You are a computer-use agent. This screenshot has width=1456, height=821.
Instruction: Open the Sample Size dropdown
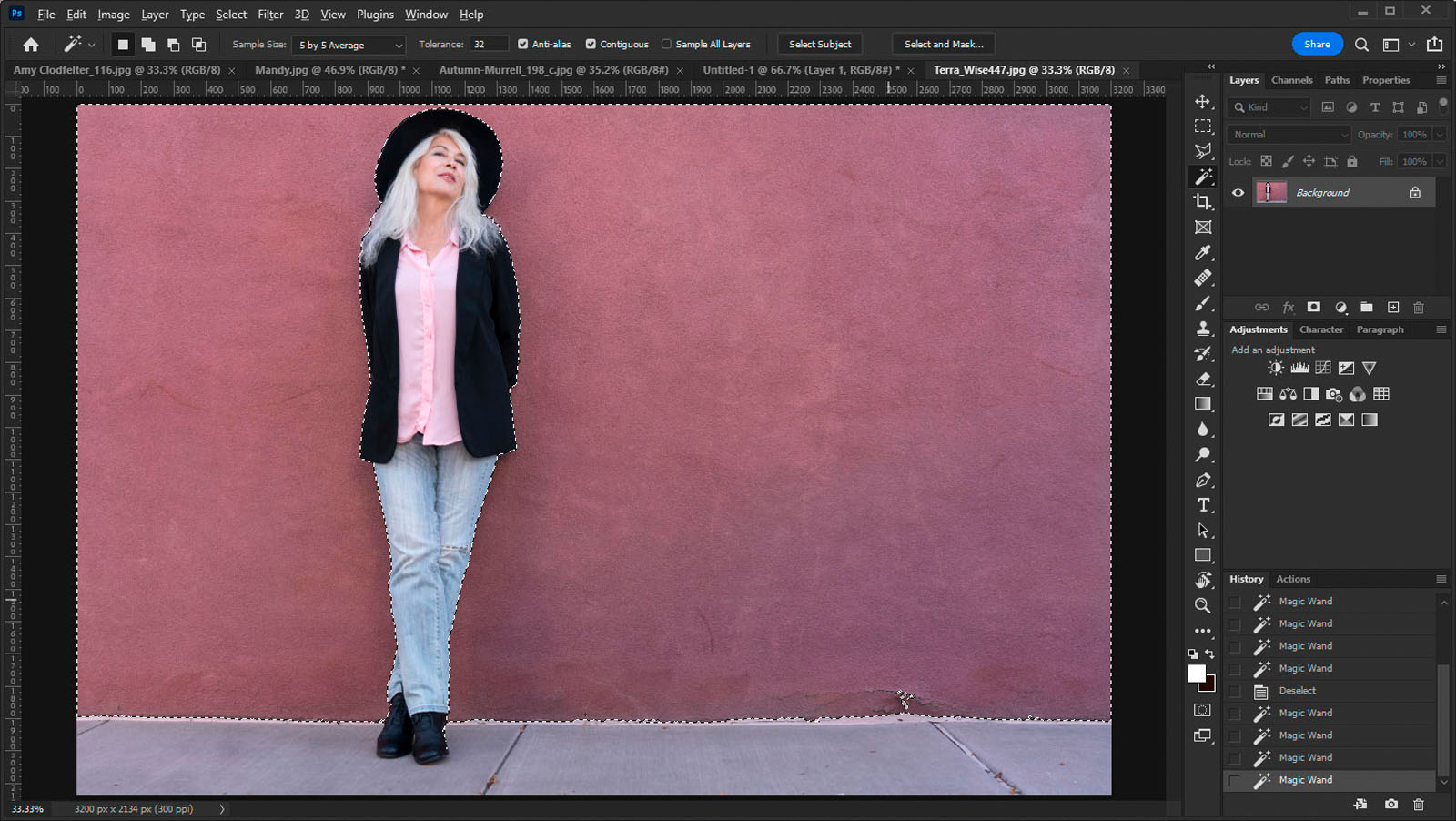(348, 44)
